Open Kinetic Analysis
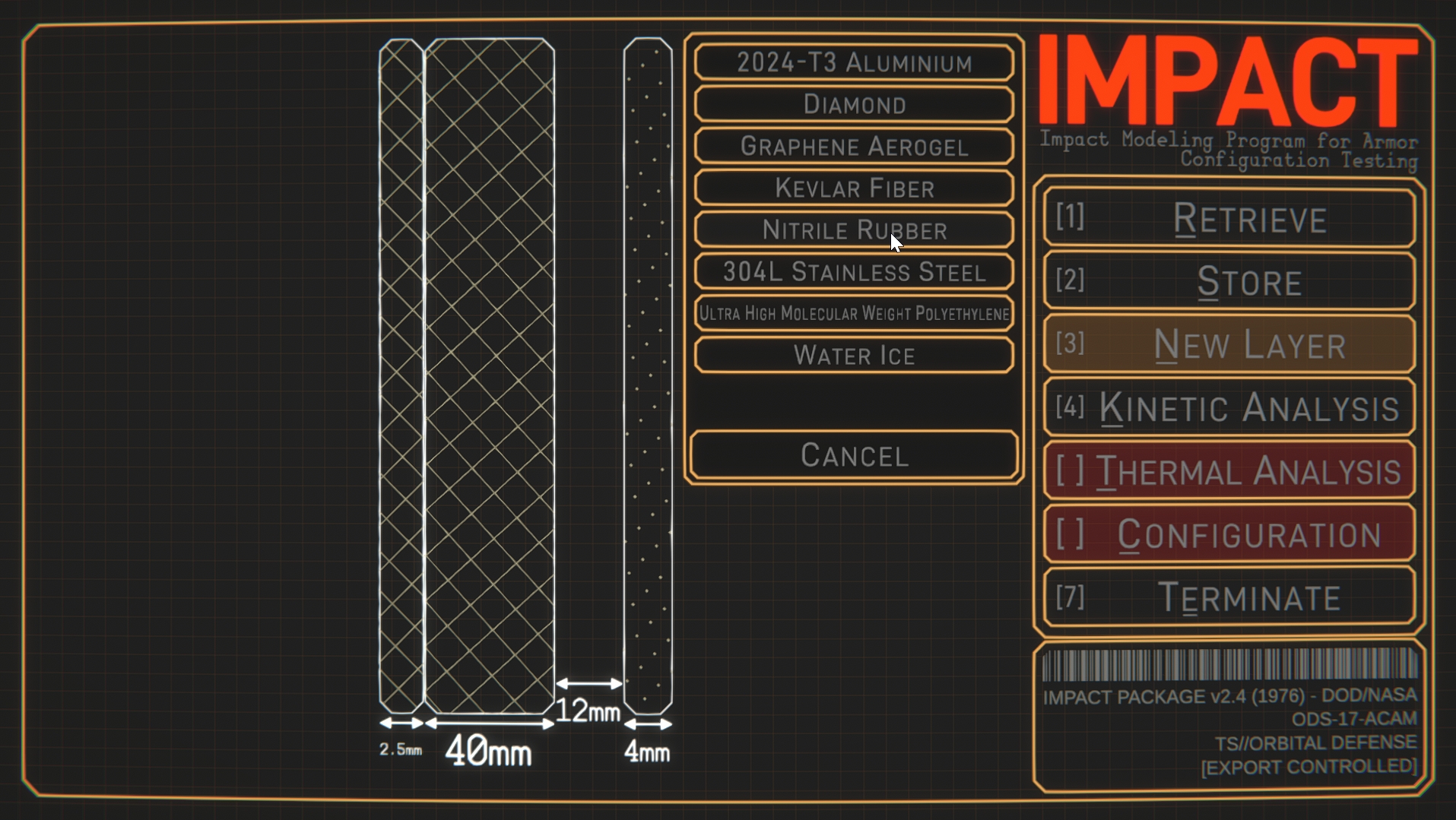The height and width of the screenshot is (820, 1456). coord(1229,407)
